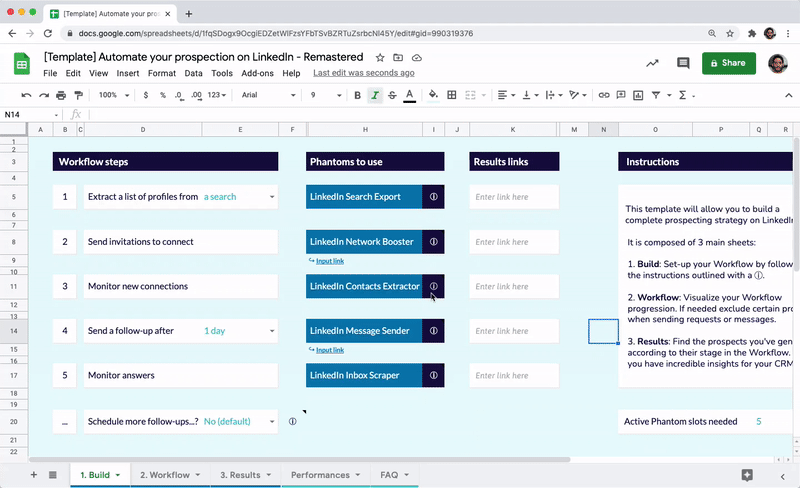Expand the 'a search' dropdown arrow

click(271, 197)
